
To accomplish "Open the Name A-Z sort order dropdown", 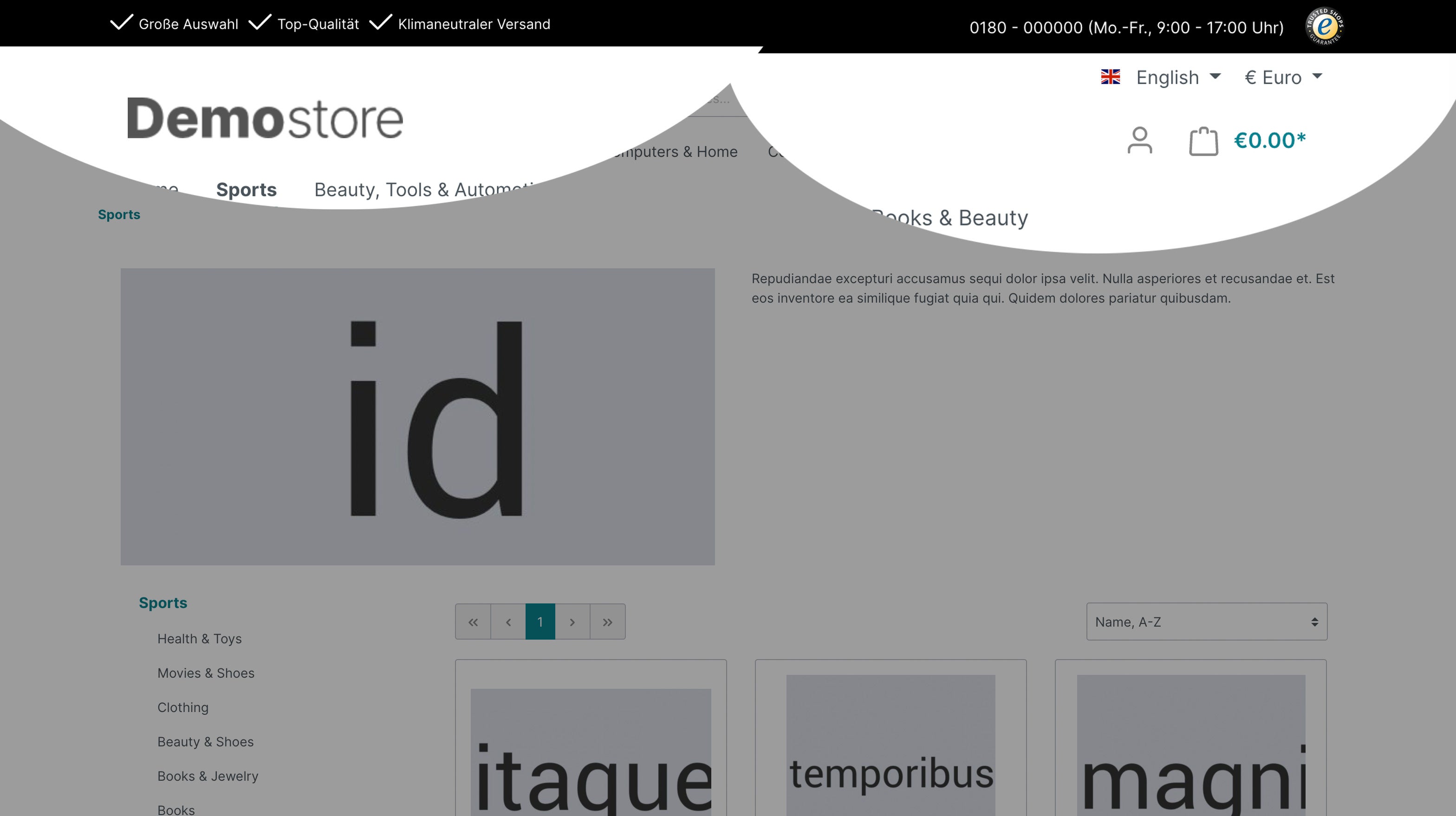I will pos(1205,622).
